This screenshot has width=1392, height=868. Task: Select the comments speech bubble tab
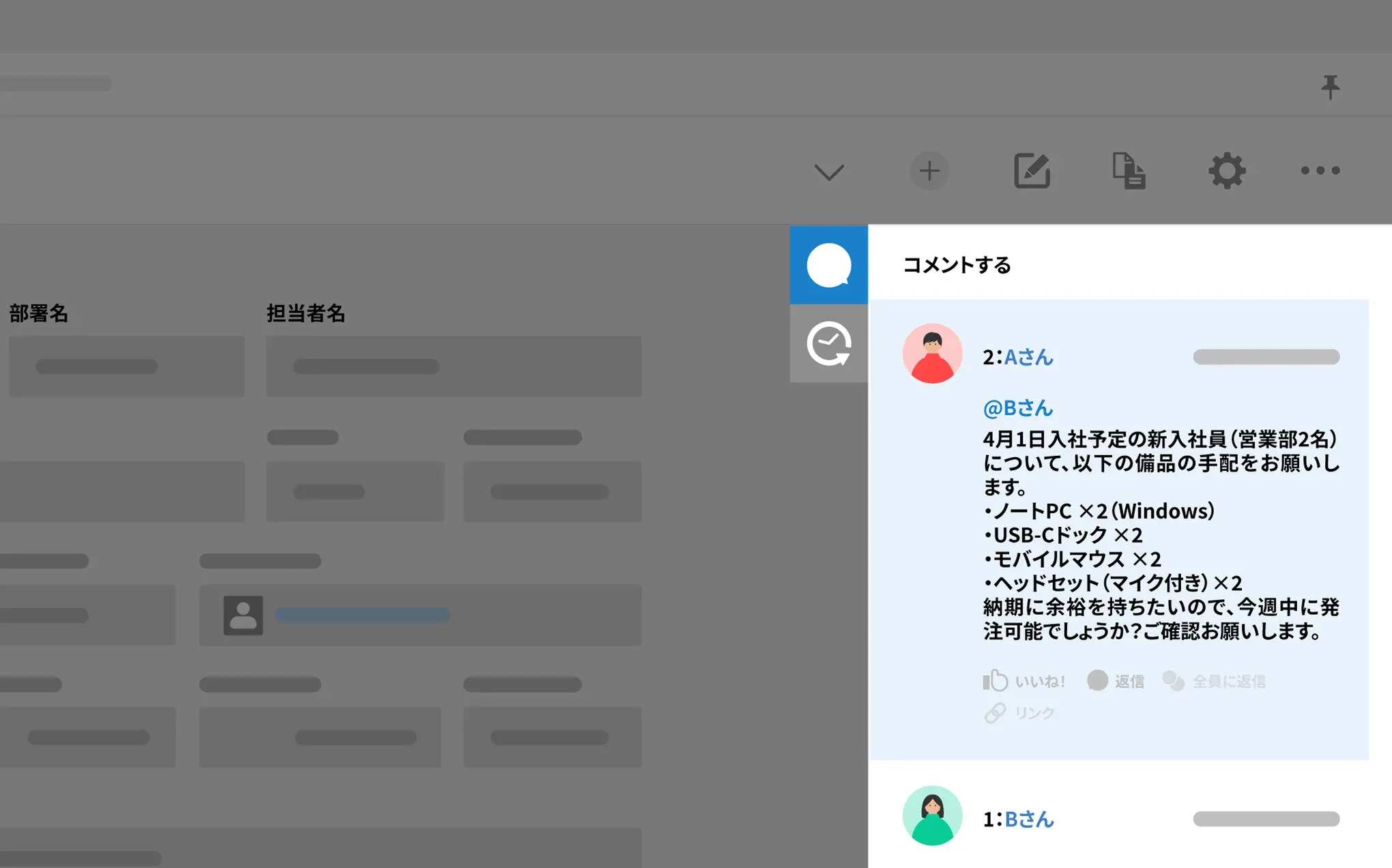828,265
